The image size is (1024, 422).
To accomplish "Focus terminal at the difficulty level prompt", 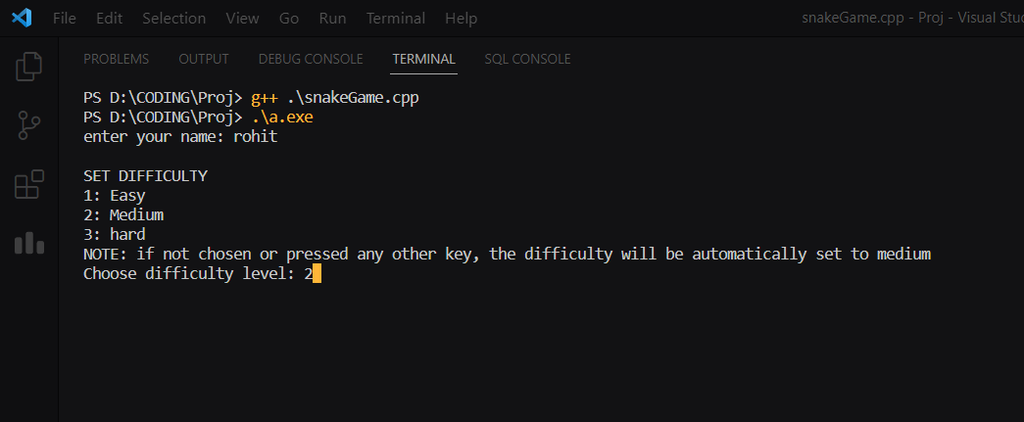I will click(316, 273).
